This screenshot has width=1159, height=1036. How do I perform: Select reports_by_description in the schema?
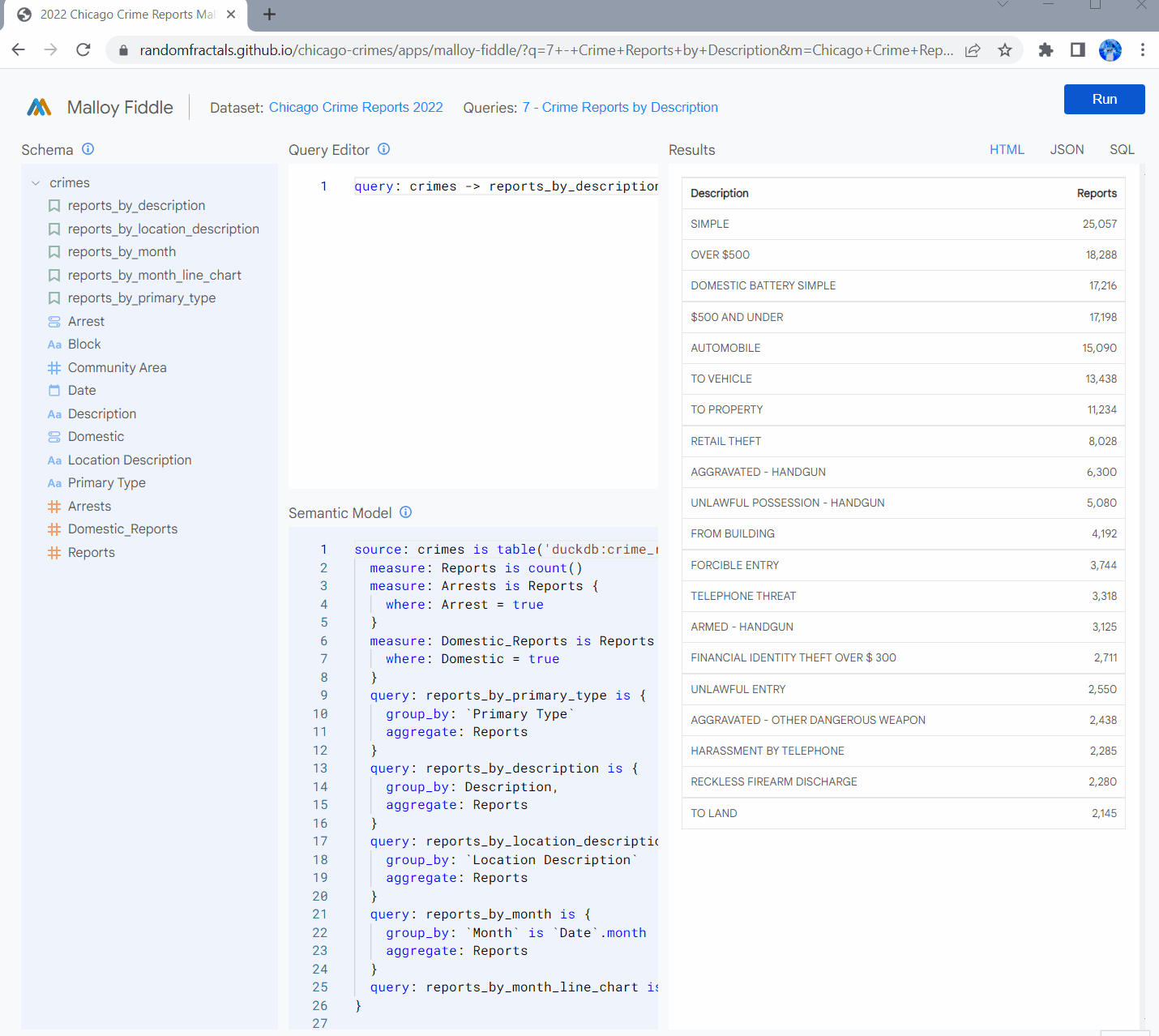click(x=136, y=206)
